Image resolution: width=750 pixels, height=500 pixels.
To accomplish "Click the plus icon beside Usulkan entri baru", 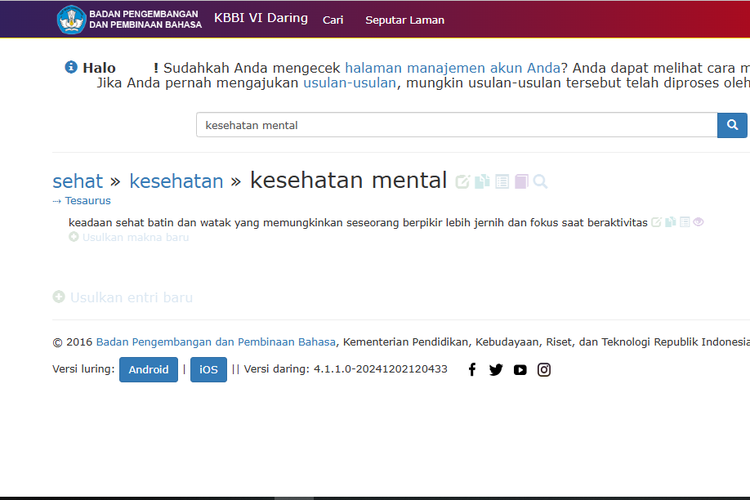I will [59, 297].
